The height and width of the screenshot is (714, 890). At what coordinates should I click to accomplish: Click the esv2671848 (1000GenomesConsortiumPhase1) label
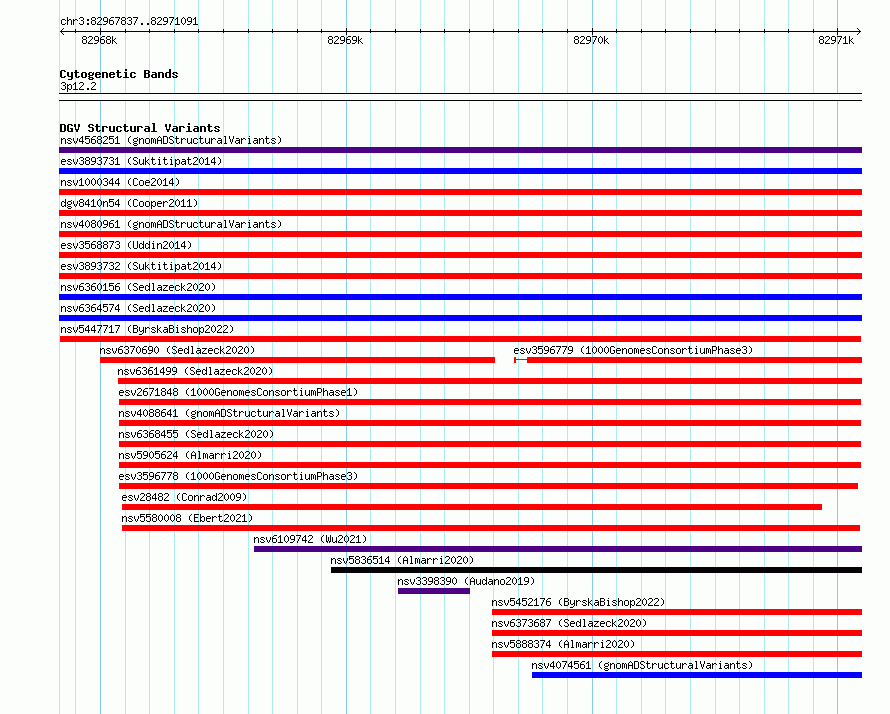pyautogui.click(x=238, y=392)
